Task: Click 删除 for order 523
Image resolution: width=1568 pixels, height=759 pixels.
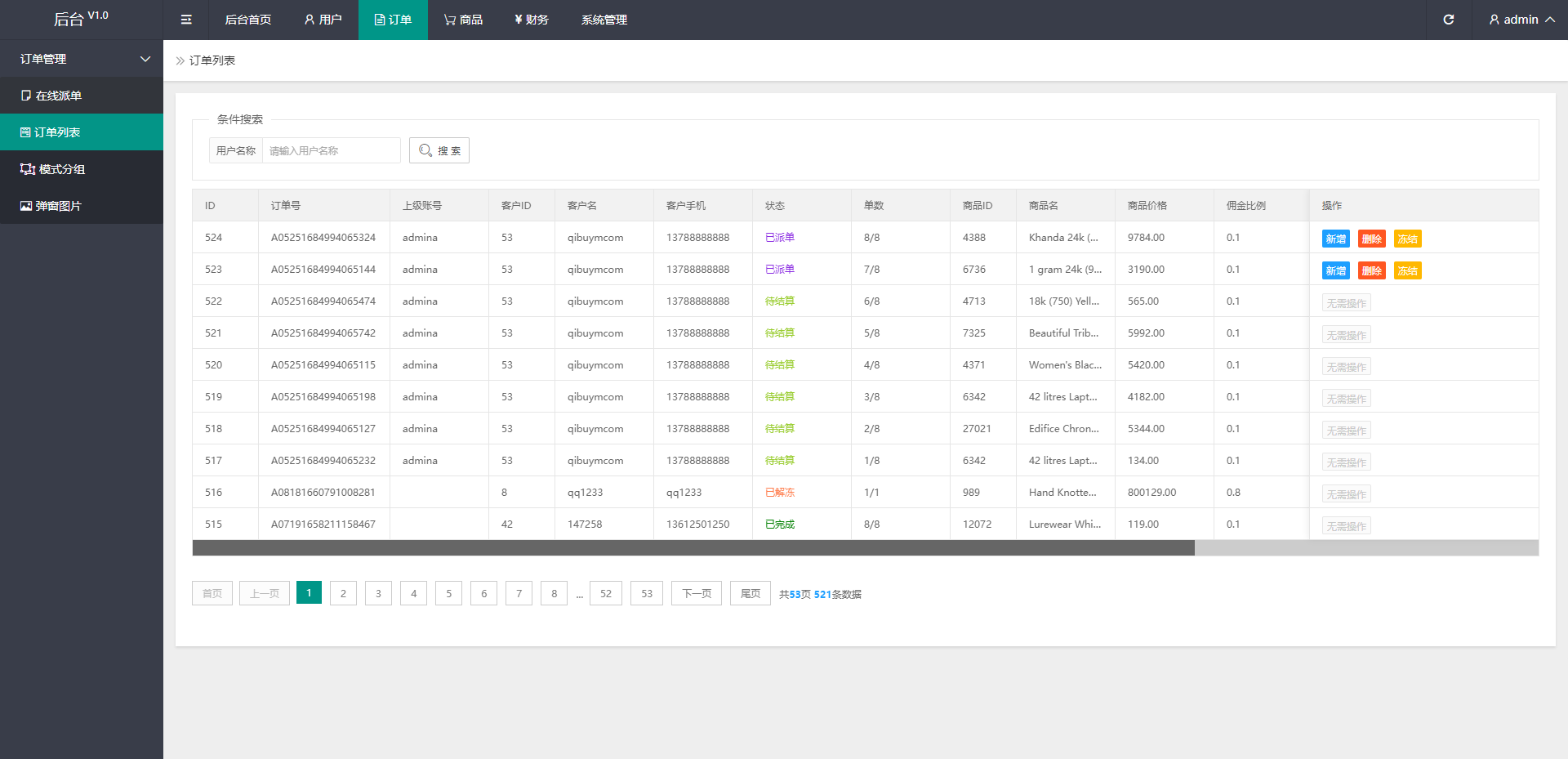Action: coord(1371,270)
